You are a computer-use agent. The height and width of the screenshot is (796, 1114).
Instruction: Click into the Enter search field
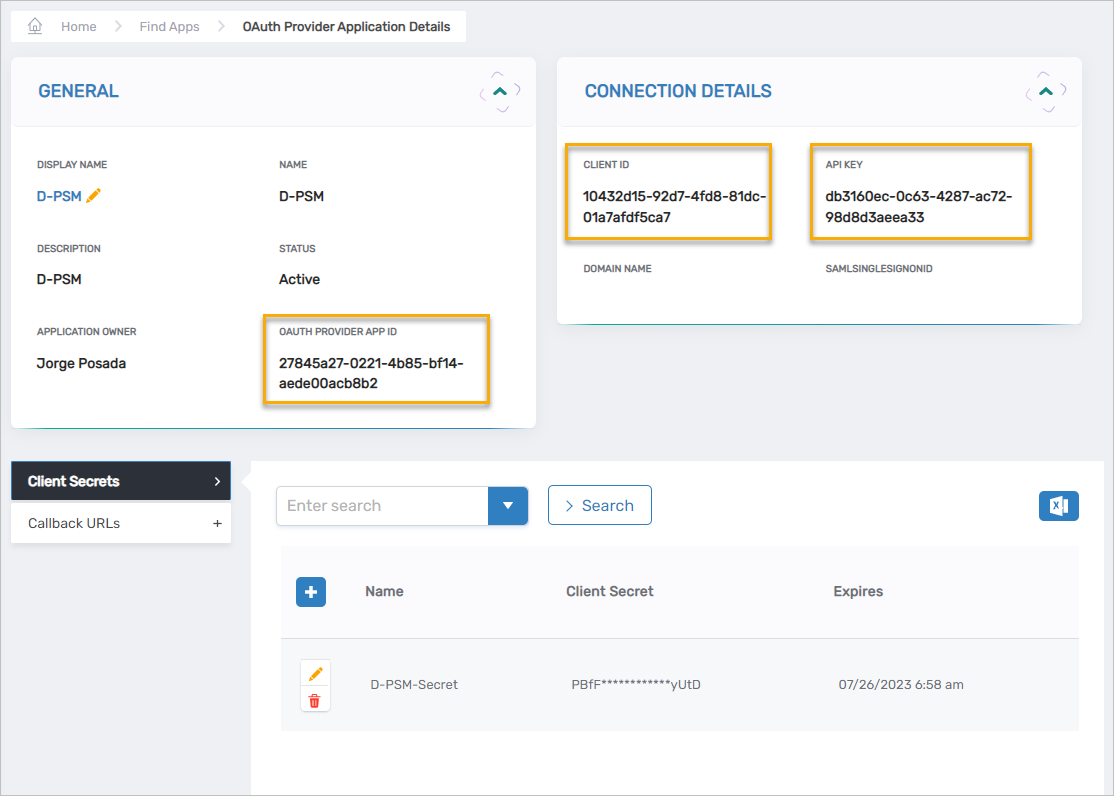coord(382,506)
